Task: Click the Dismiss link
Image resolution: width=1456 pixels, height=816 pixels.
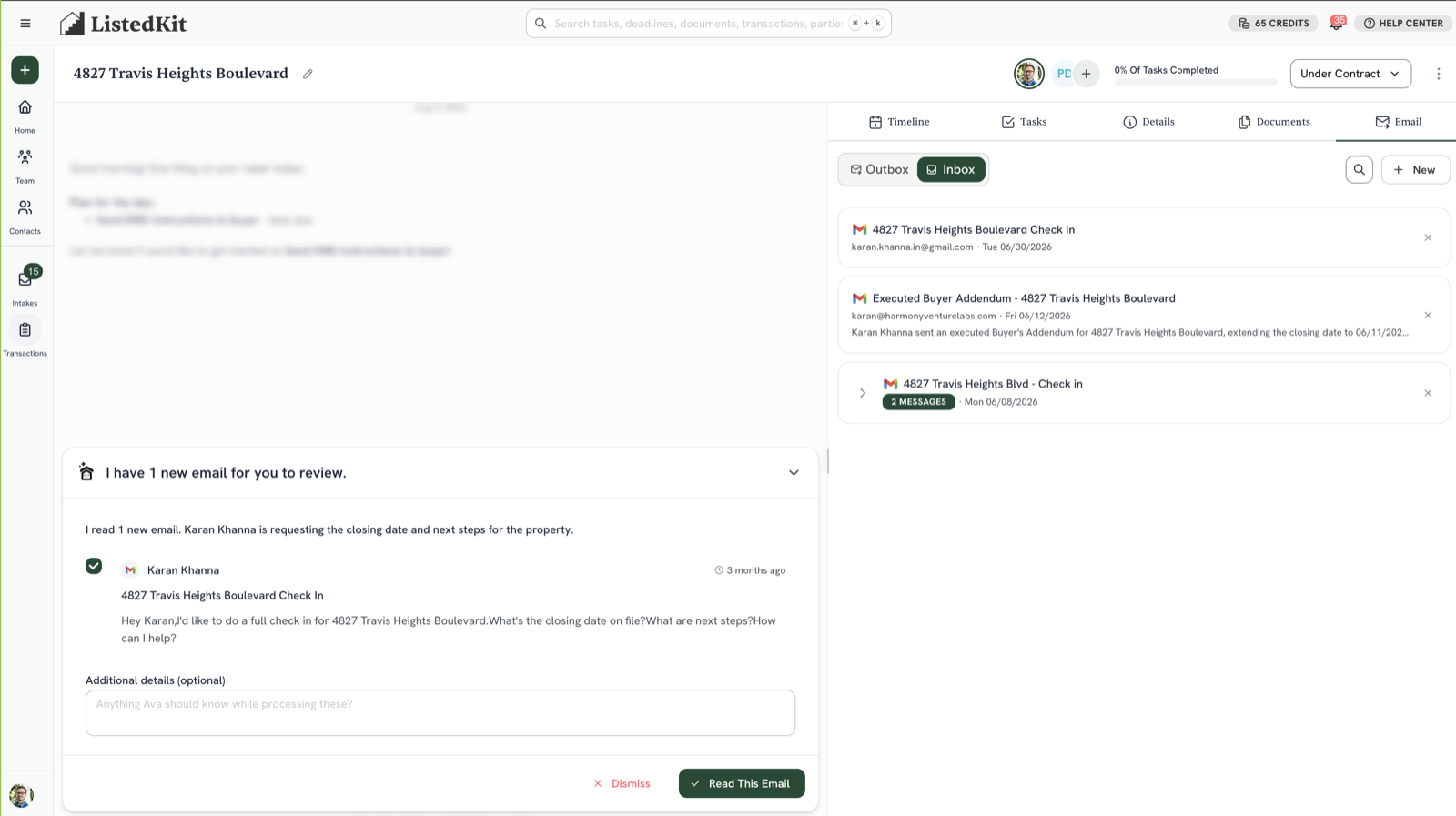Action: 622,783
